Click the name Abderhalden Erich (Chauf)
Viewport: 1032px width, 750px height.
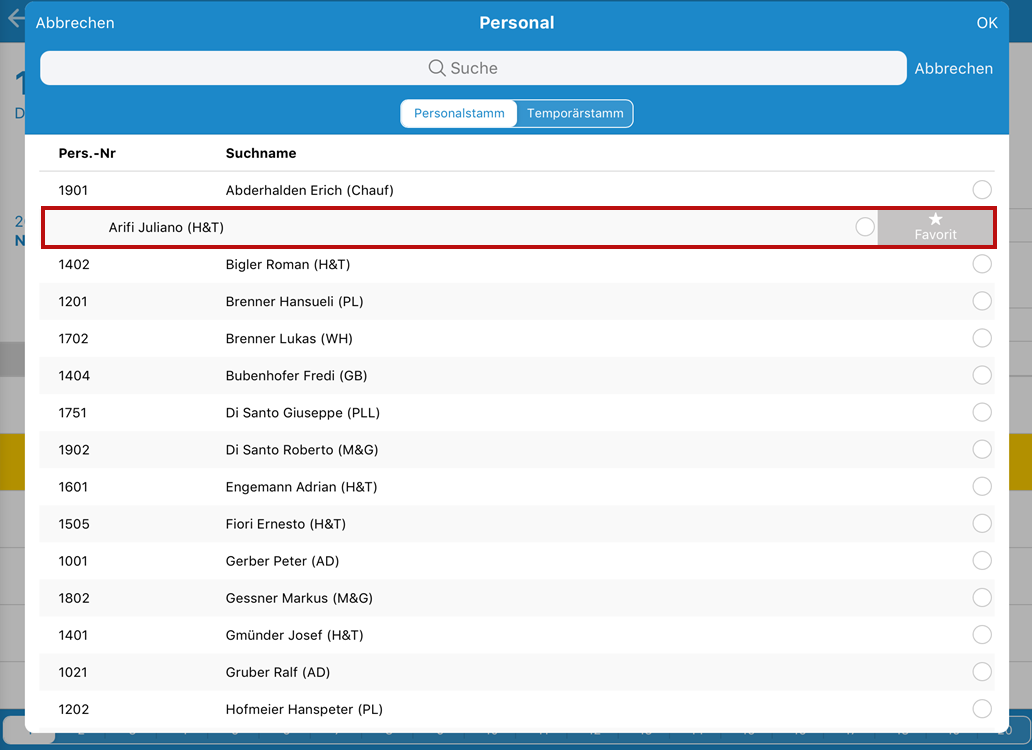[x=309, y=190]
